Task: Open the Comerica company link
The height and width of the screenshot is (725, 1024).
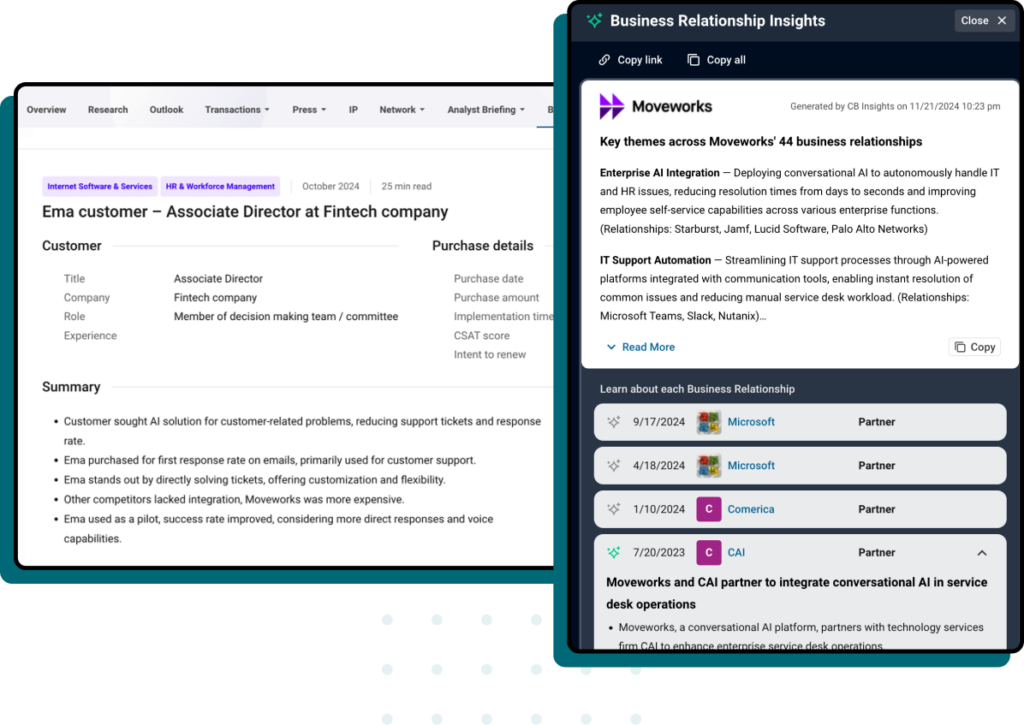Action: pyautogui.click(x=750, y=509)
